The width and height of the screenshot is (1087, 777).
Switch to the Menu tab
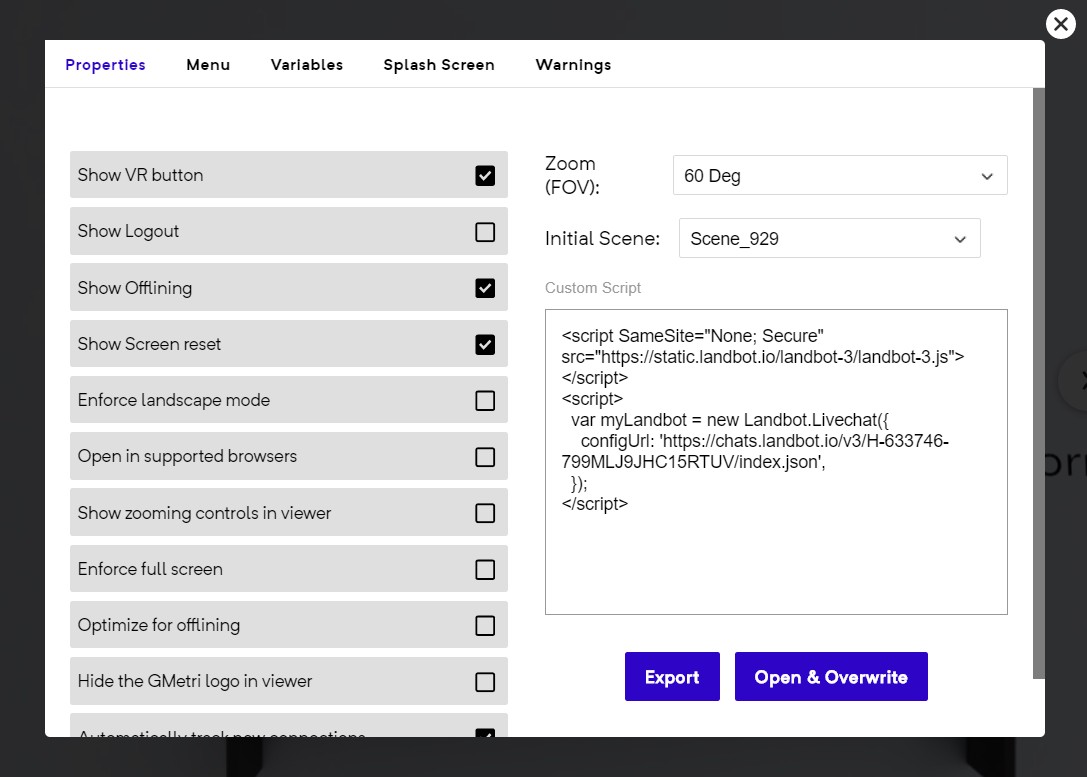pyautogui.click(x=208, y=65)
